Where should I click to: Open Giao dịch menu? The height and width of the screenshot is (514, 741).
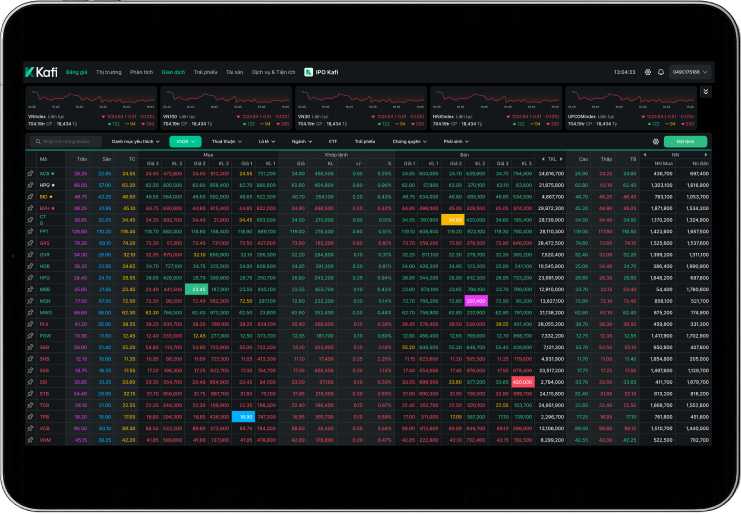(173, 72)
